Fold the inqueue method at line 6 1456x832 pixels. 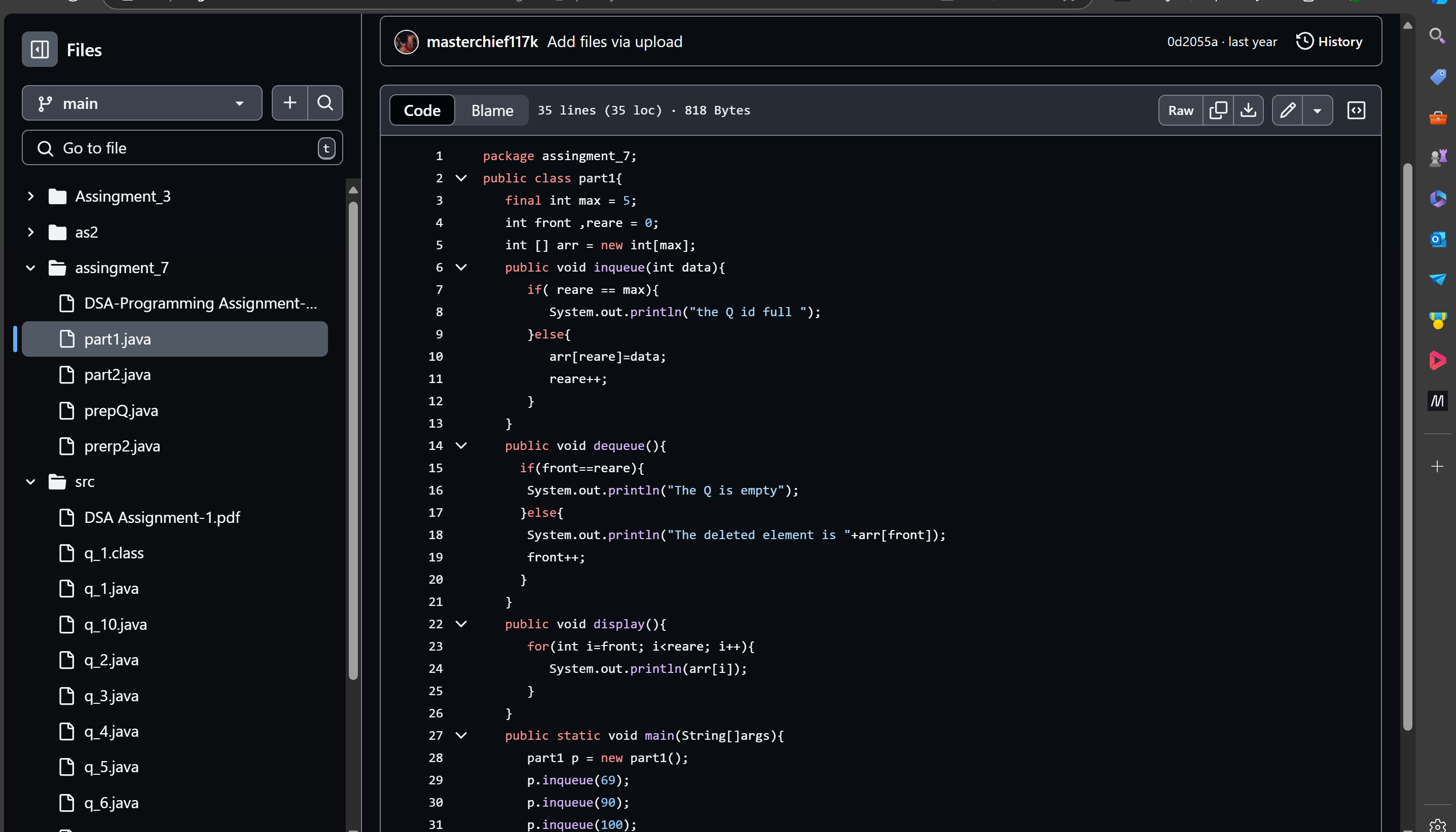461,268
